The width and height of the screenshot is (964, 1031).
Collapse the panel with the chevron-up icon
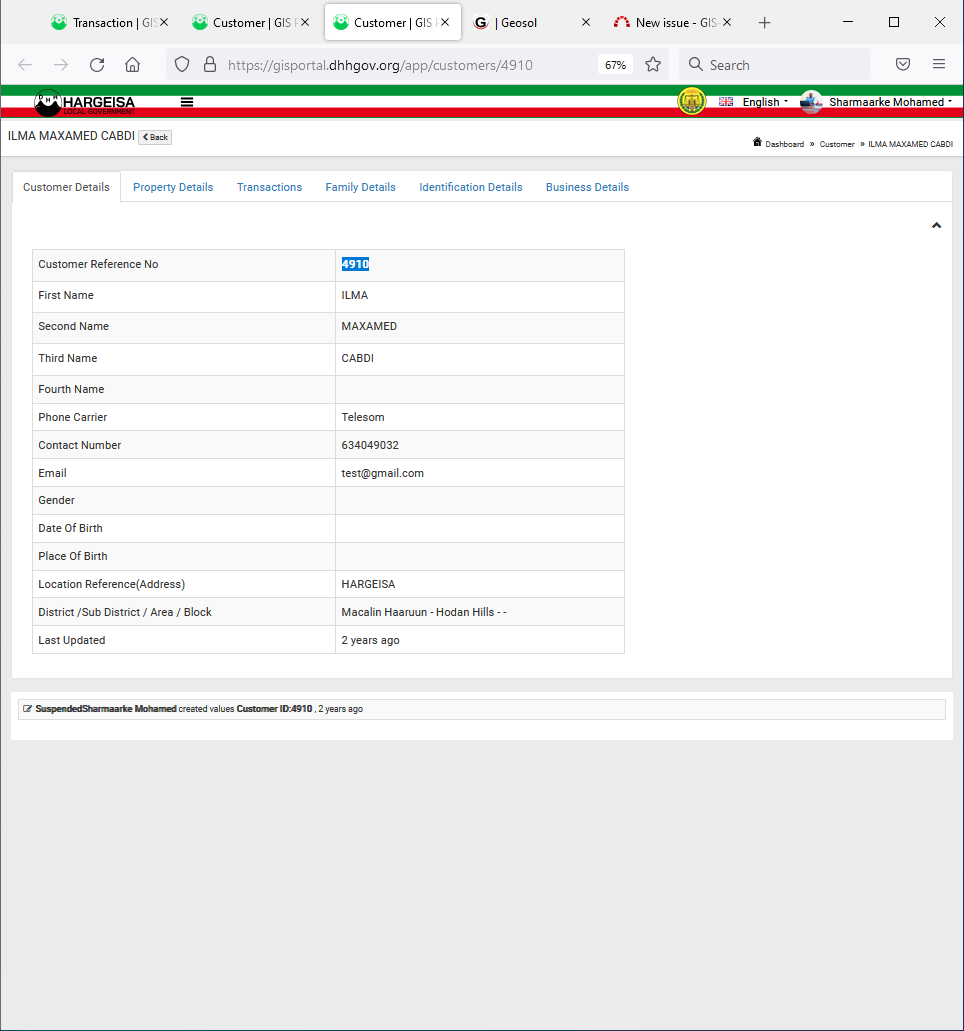(936, 226)
